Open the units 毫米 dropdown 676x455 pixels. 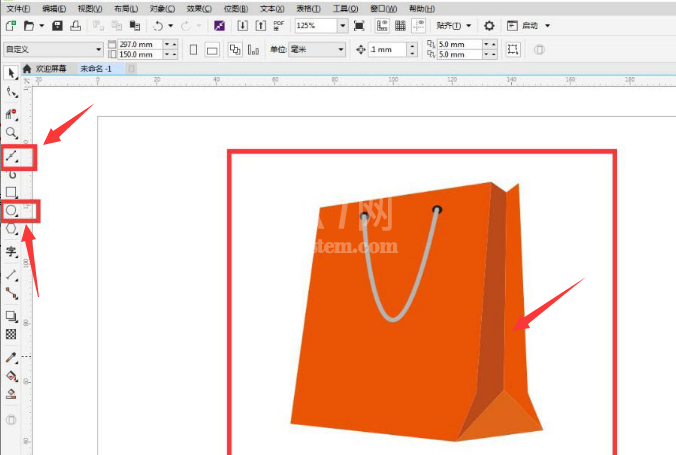(317, 50)
